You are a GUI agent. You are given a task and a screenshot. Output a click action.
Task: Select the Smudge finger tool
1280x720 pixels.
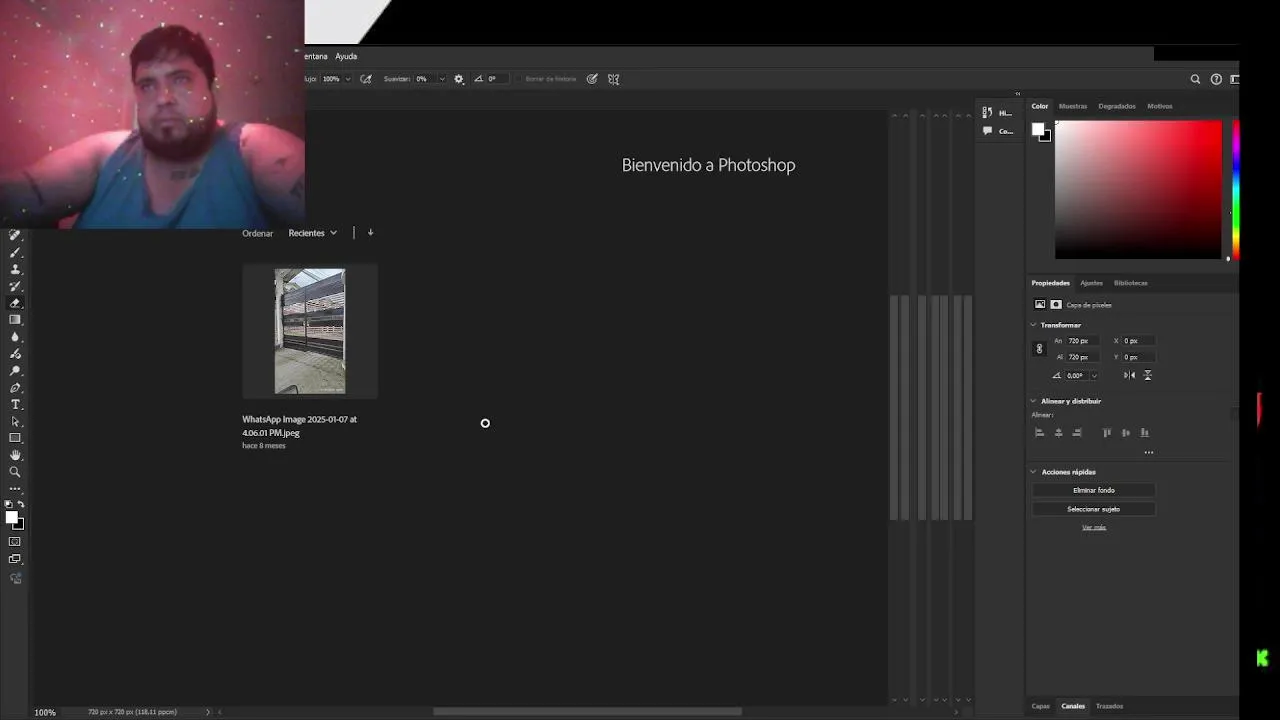pos(15,354)
